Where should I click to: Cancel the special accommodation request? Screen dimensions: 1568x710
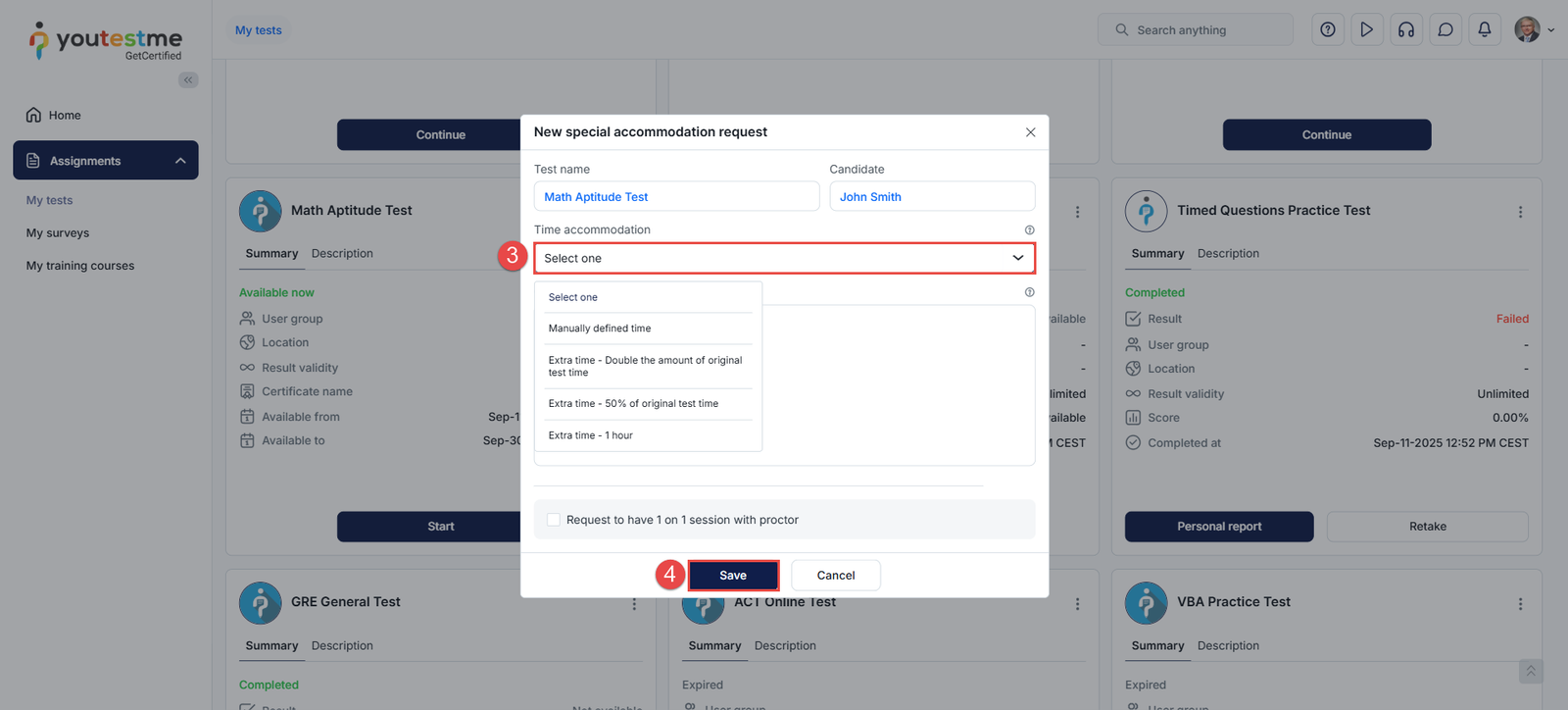pos(835,576)
